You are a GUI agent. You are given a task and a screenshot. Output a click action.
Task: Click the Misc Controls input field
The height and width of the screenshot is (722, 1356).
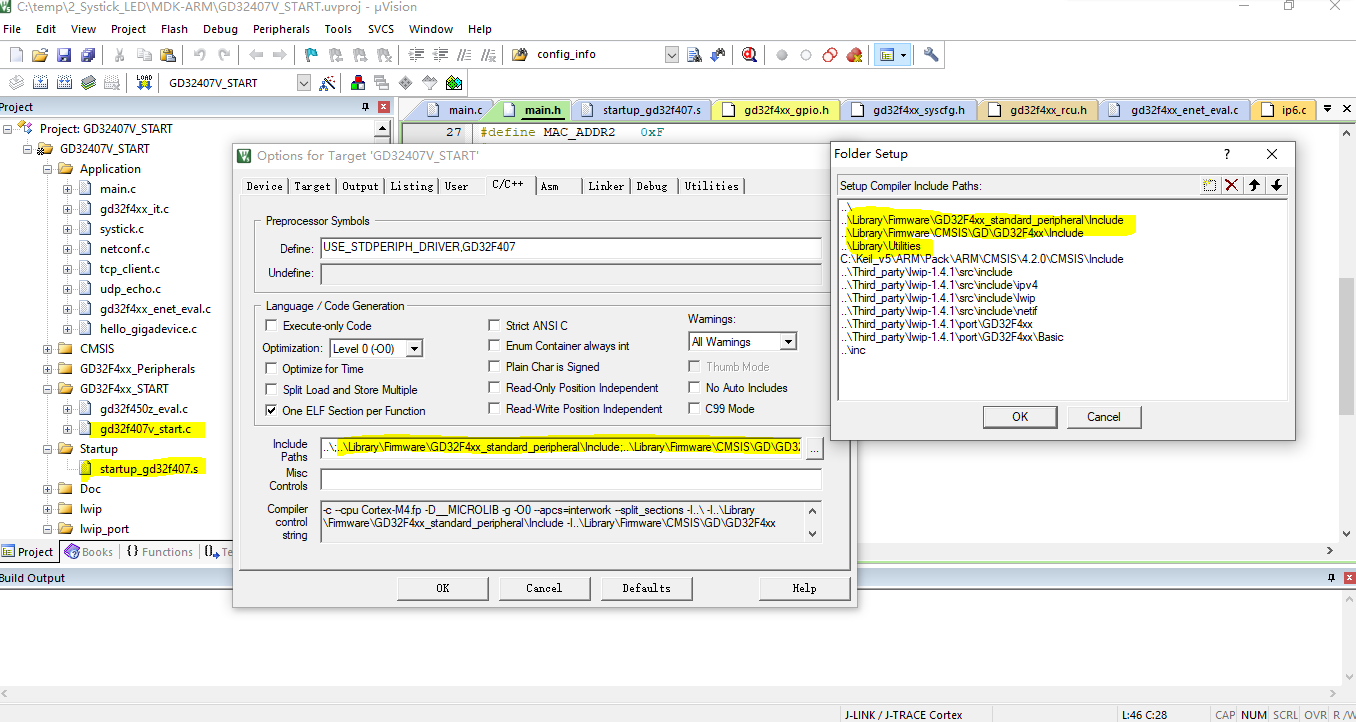(x=570, y=479)
